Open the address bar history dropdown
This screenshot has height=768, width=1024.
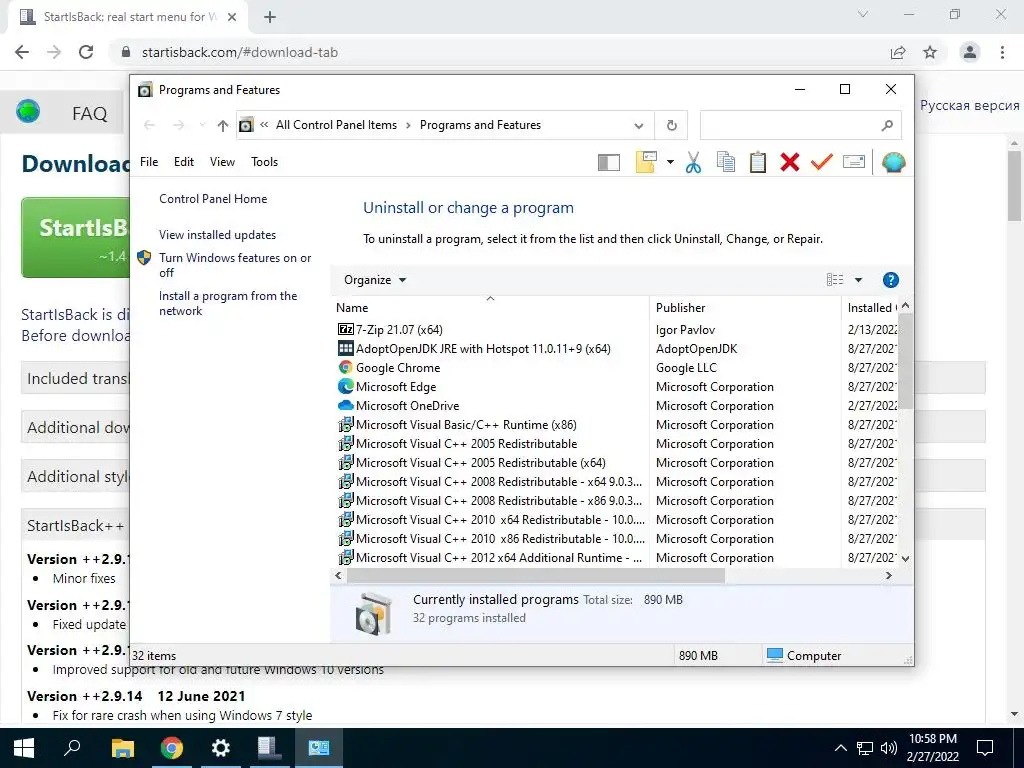click(x=639, y=125)
